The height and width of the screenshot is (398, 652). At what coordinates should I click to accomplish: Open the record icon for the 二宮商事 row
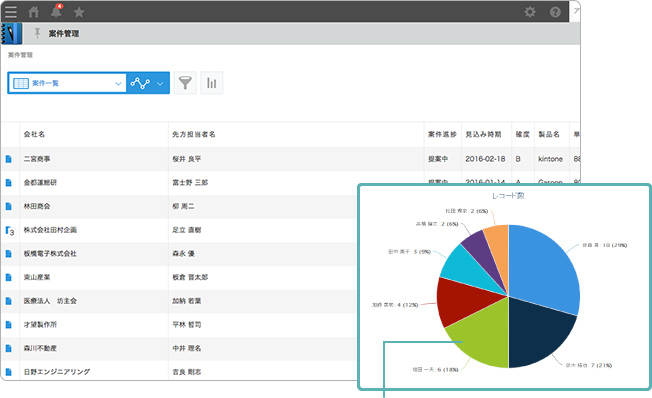(x=9, y=159)
